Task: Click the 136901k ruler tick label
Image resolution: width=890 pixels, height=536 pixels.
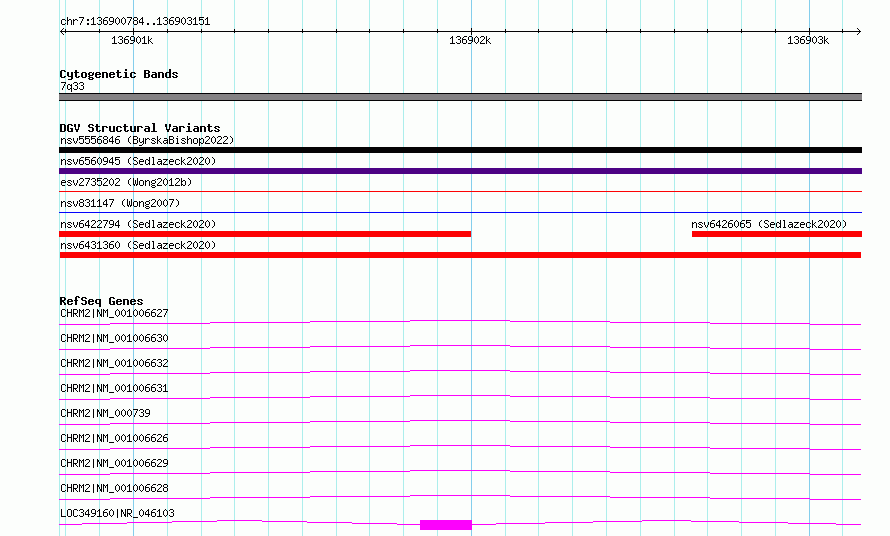Action: coord(132,40)
